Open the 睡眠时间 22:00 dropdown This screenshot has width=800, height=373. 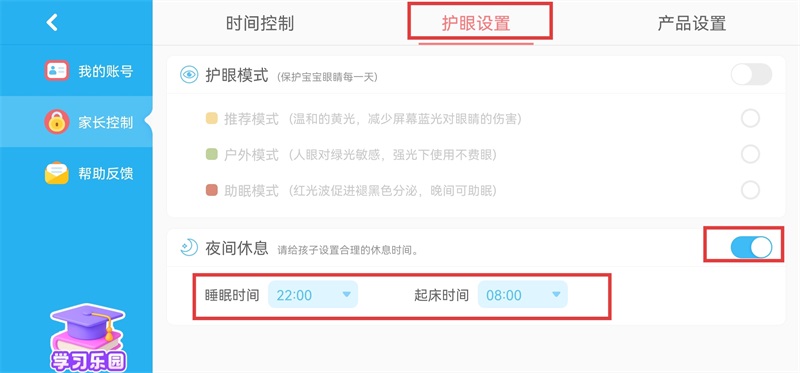pos(313,294)
